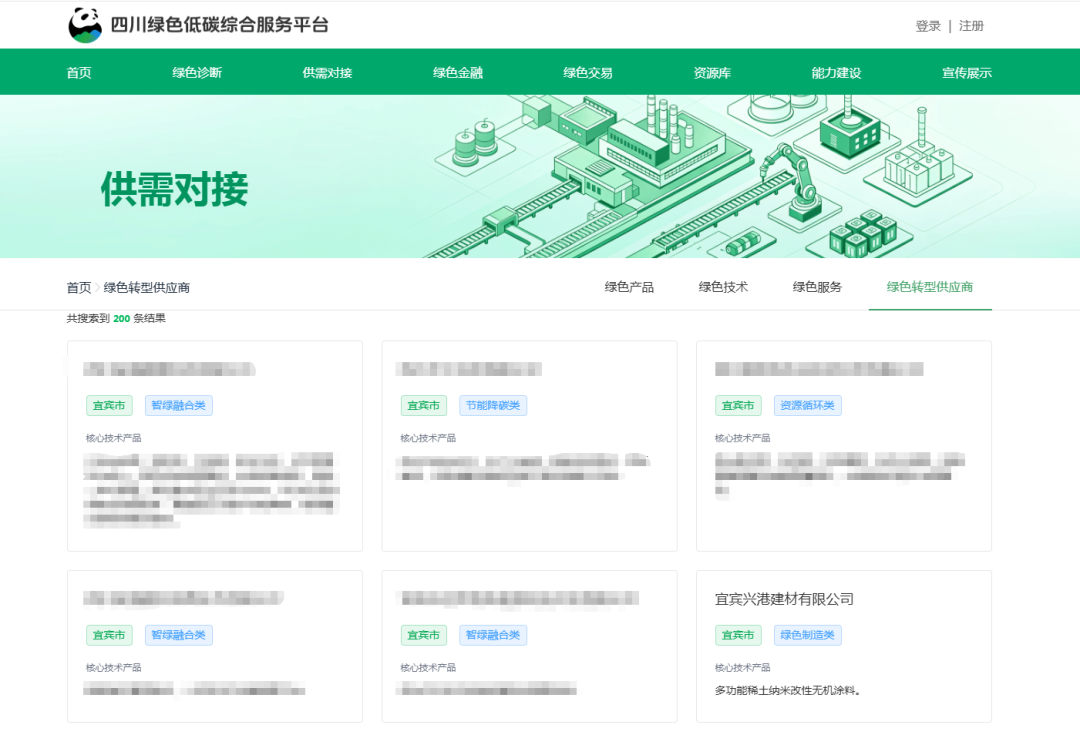
Task: Open the 注册 register link
Action: [x=971, y=26]
